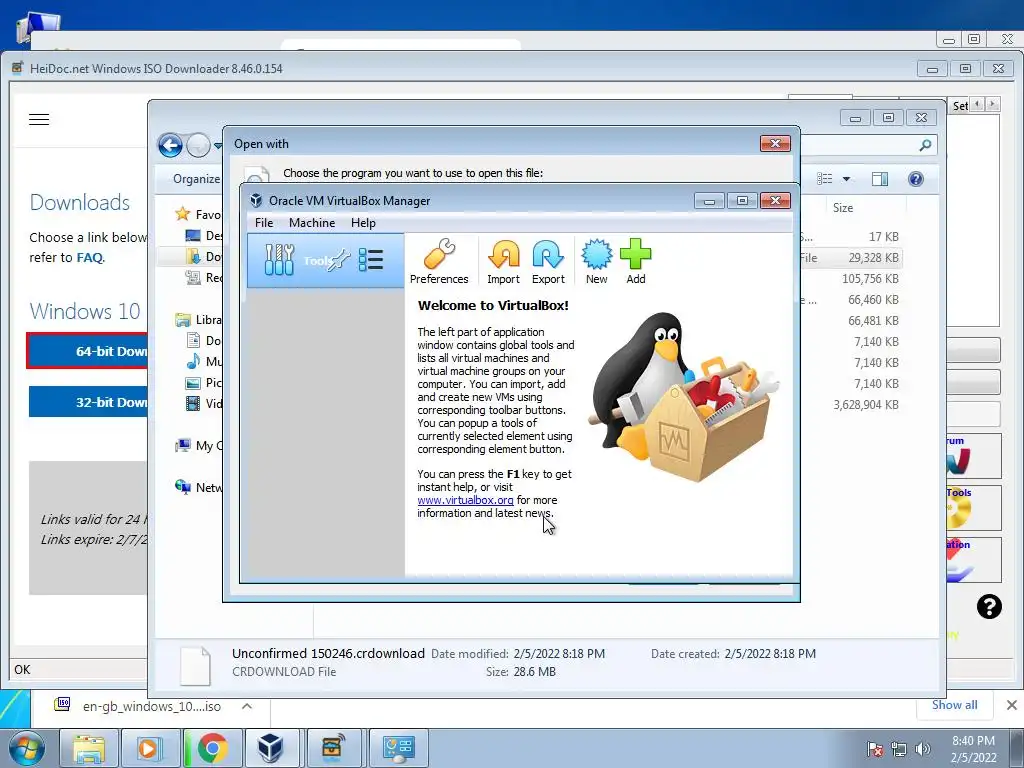Click Show all downloads
The height and width of the screenshot is (768, 1024).
[x=954, y=705]
